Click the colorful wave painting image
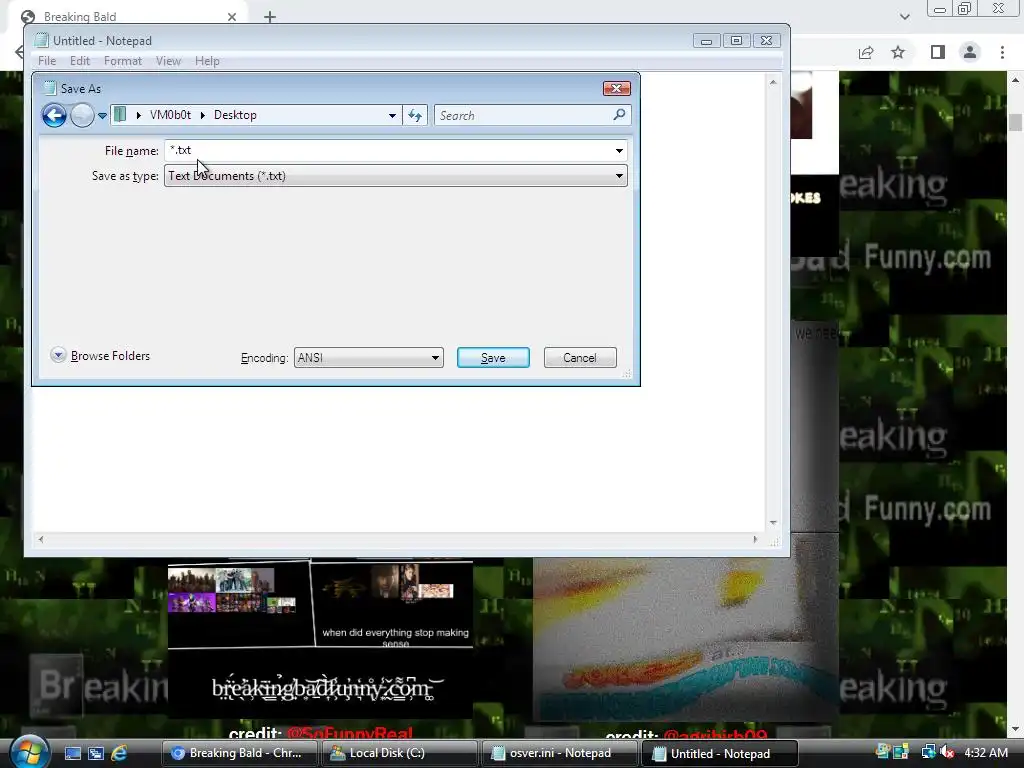The image size is (1024, 768). [686, 639]
